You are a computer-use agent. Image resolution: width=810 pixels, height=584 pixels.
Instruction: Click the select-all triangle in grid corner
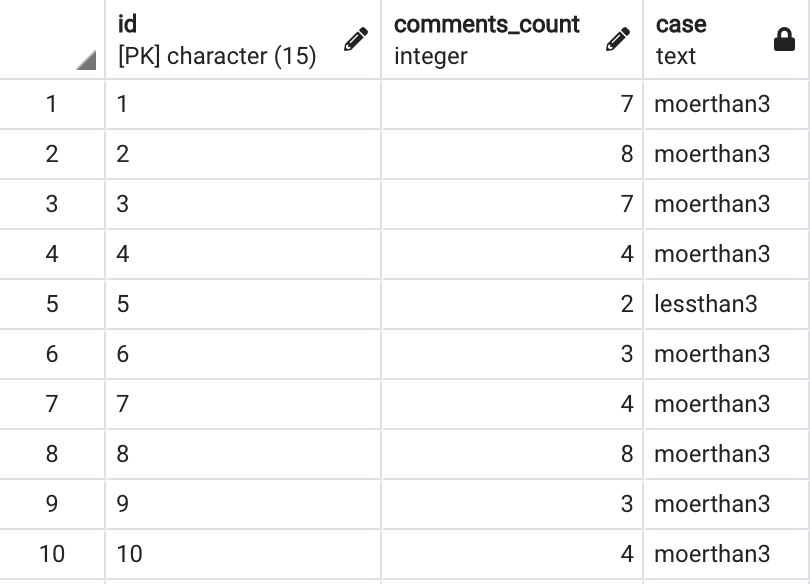[x=86, y=59]
